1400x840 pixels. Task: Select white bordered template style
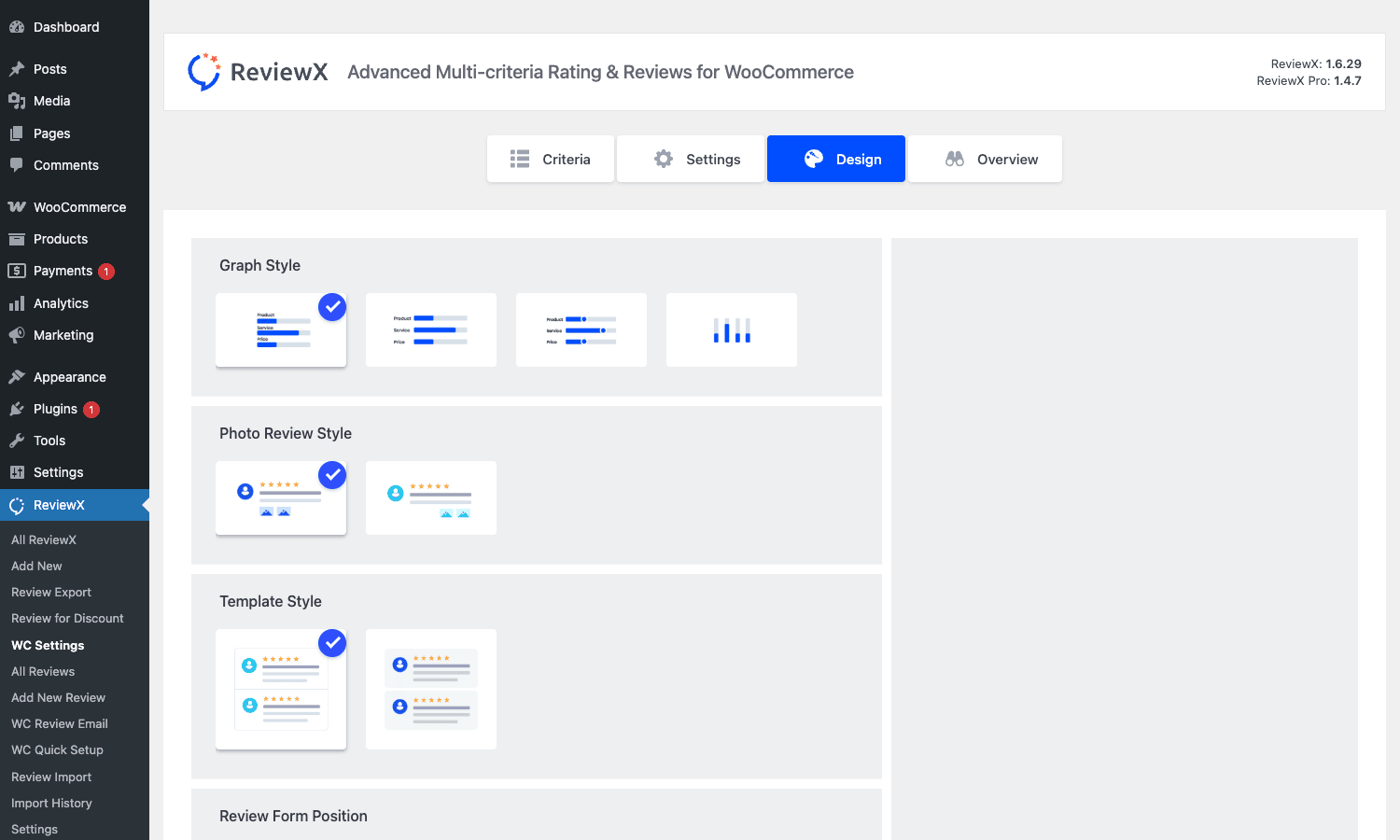click(281, 689)
